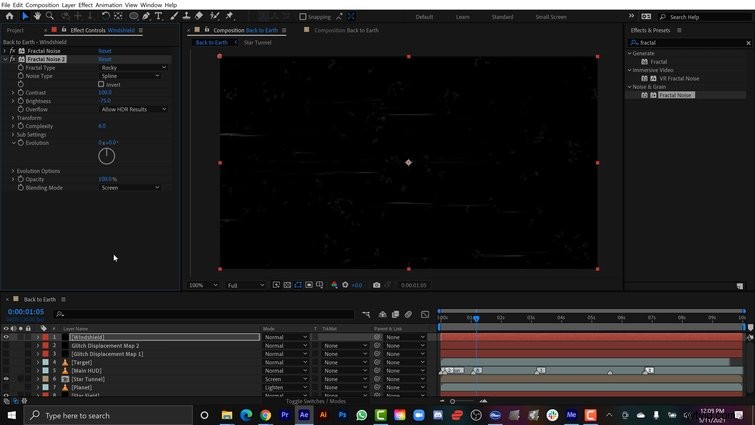
Task: Switch to the Learn workspace
Action: pos(462,17)
